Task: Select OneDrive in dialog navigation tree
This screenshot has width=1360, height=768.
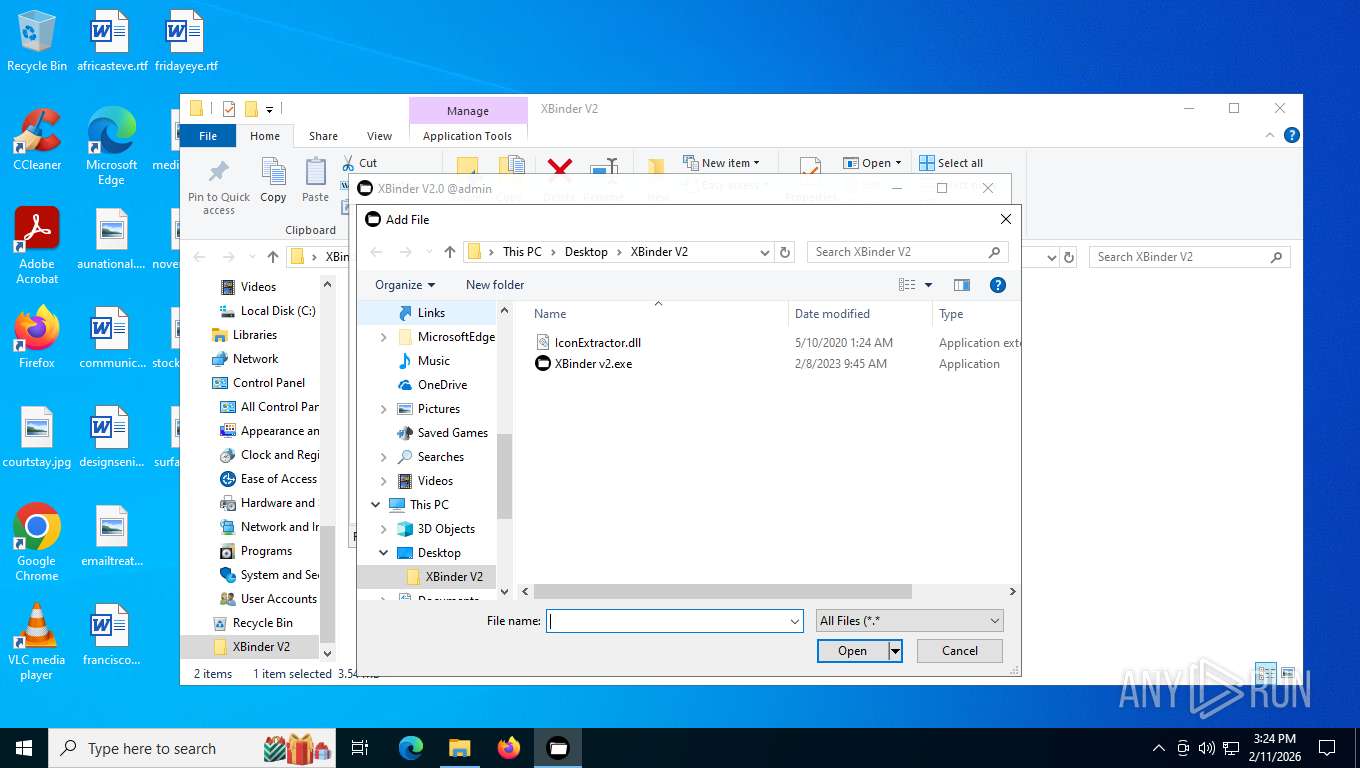Action: pos(442,385)
